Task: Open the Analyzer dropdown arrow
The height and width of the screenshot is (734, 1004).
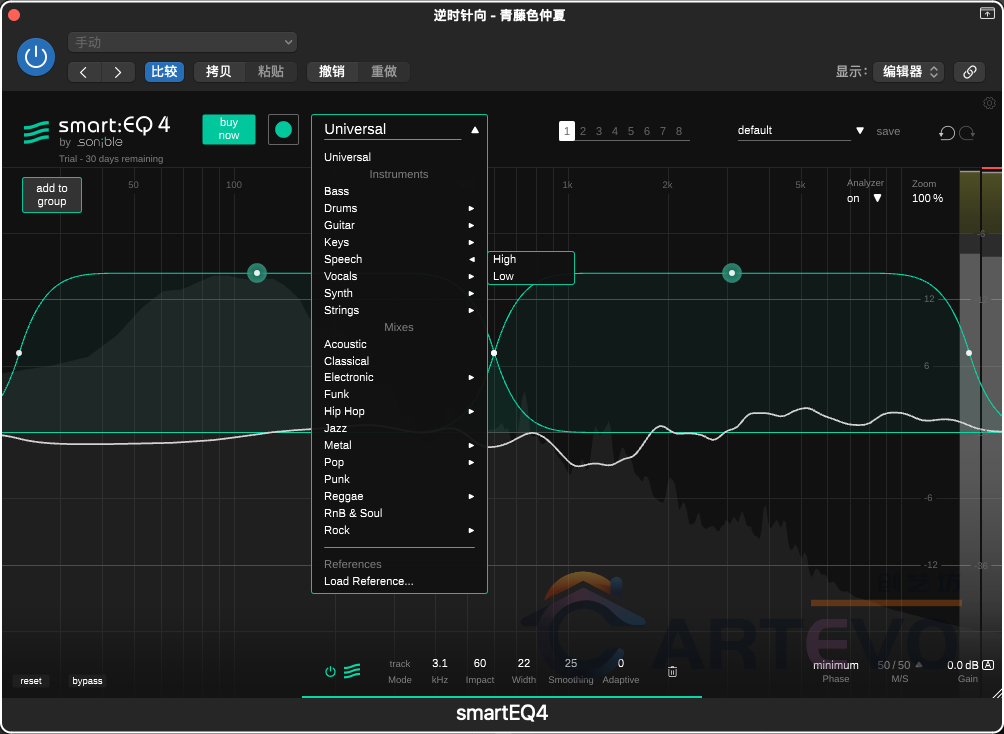Action: click(877, 198)
